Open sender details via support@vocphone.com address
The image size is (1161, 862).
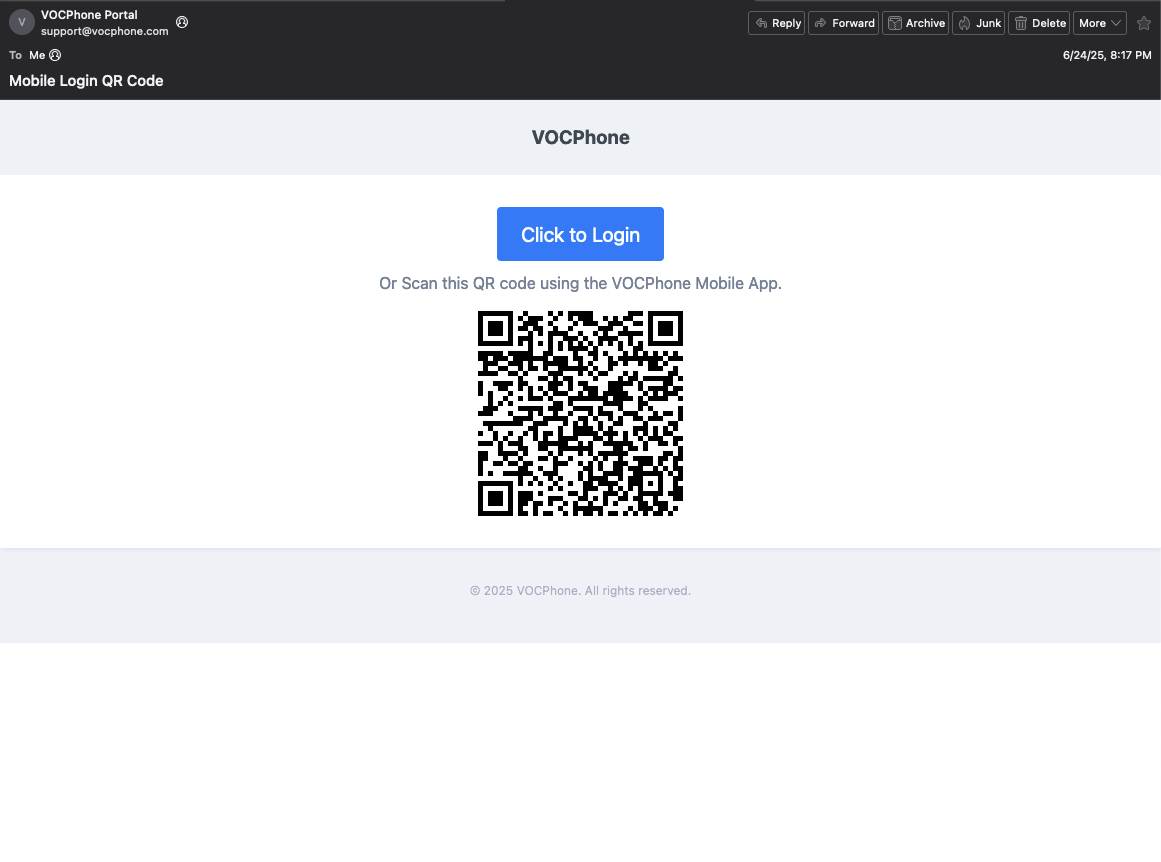(x=103, y=30)
